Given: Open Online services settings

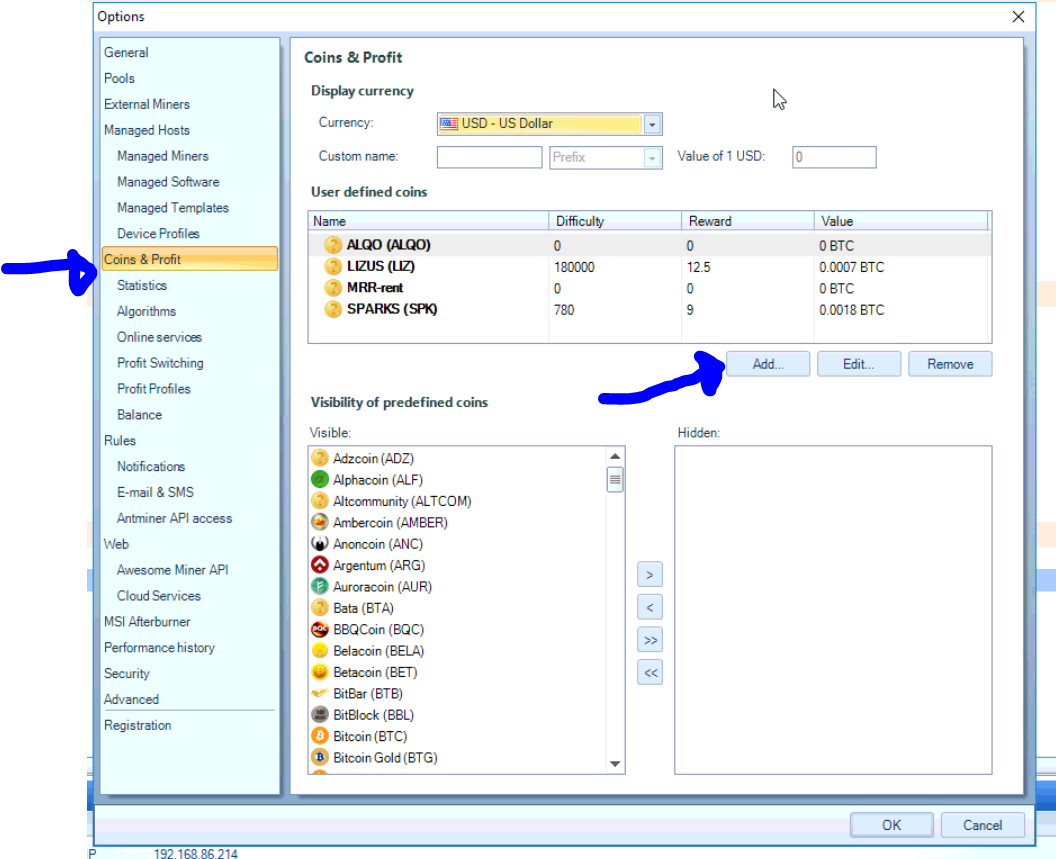Looking at the screenshot, I should point(160,337).
